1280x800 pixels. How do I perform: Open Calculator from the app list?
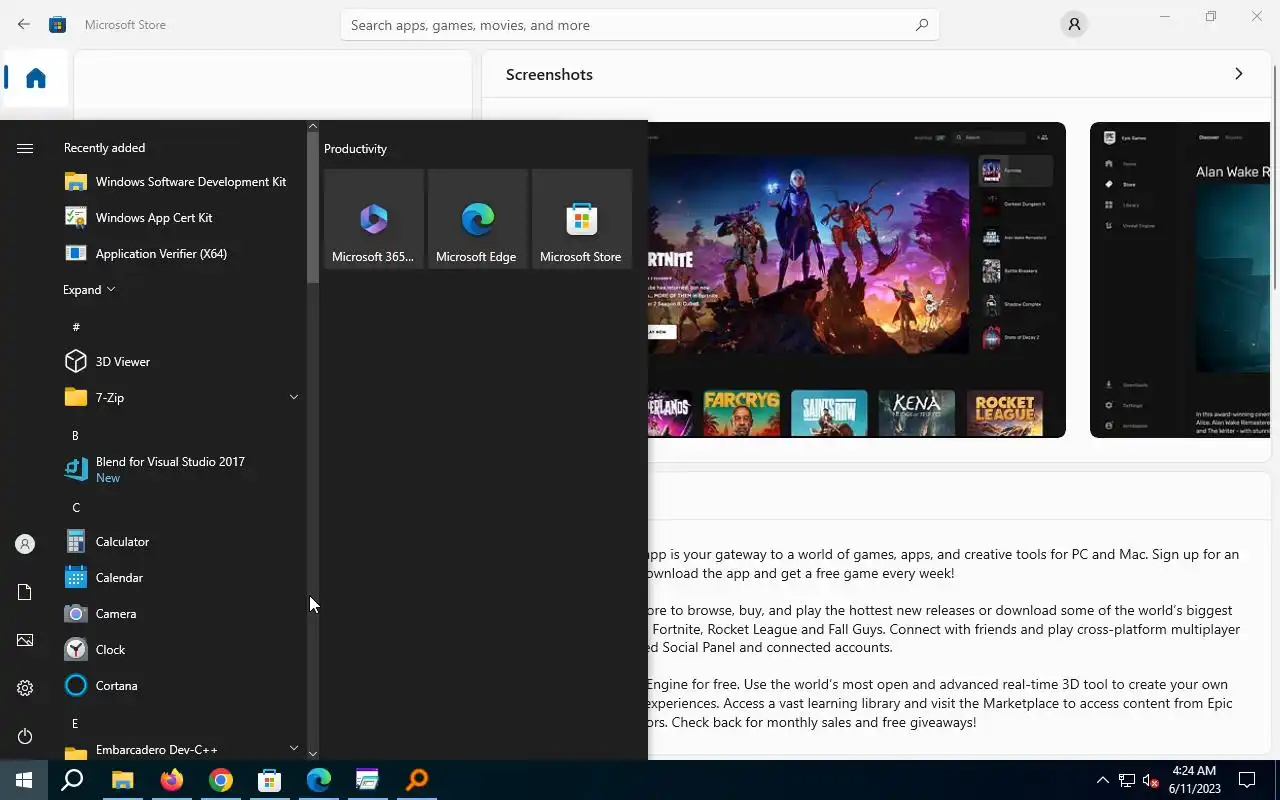pos(182,542)
